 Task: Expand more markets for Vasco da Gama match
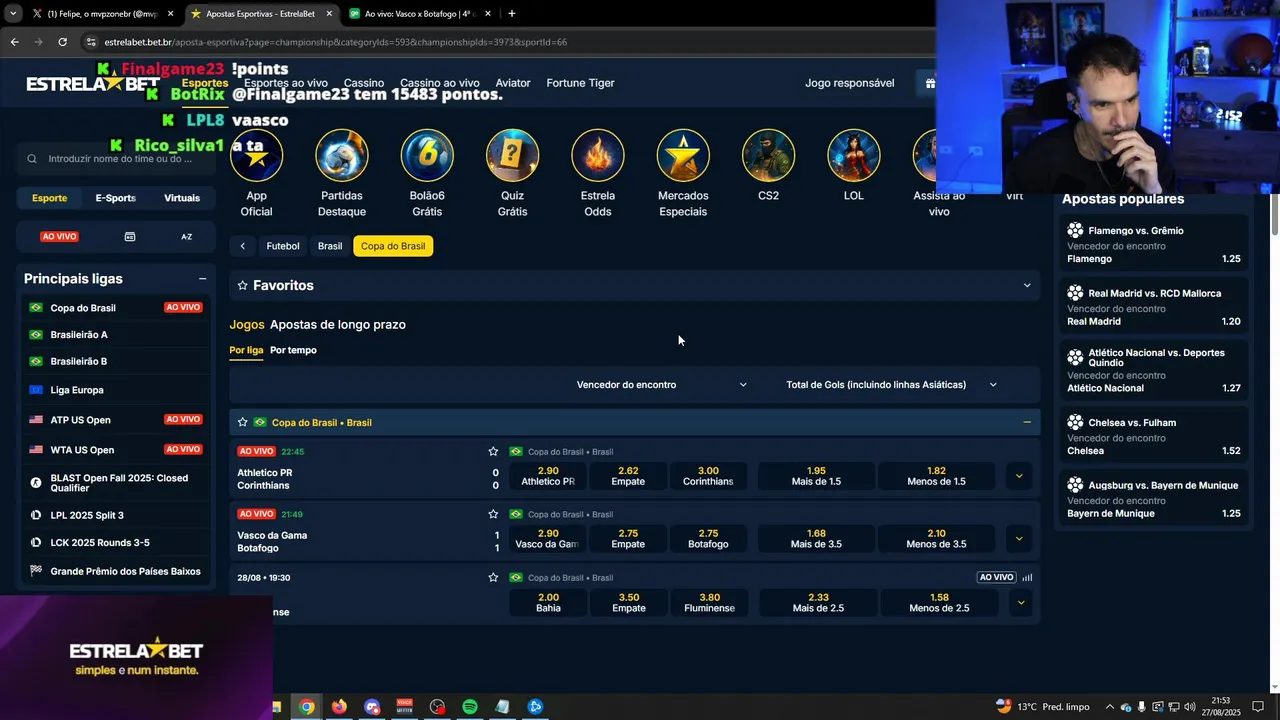[x=1019, y=539]
